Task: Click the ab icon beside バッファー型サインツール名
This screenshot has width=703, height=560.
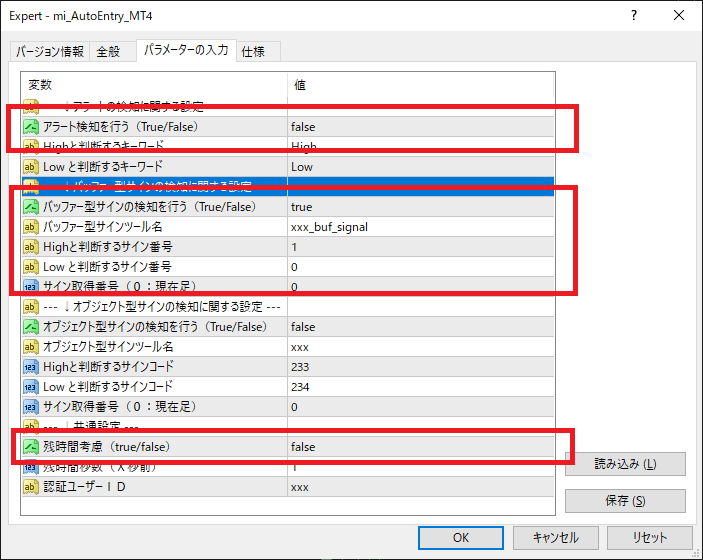Action: click(x=31, y=227)
